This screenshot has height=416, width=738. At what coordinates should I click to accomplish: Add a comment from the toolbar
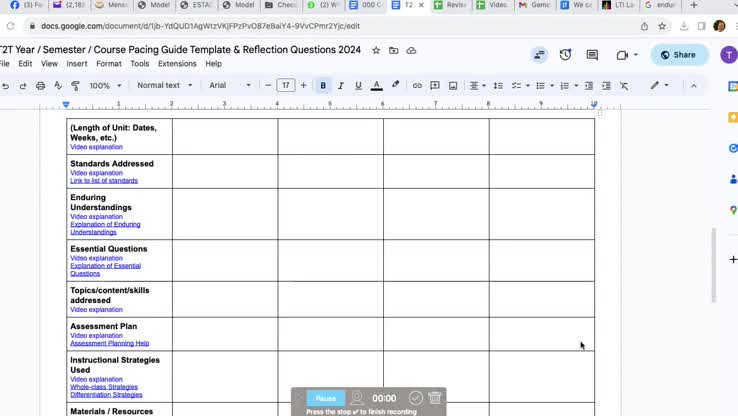coord(435,86)
